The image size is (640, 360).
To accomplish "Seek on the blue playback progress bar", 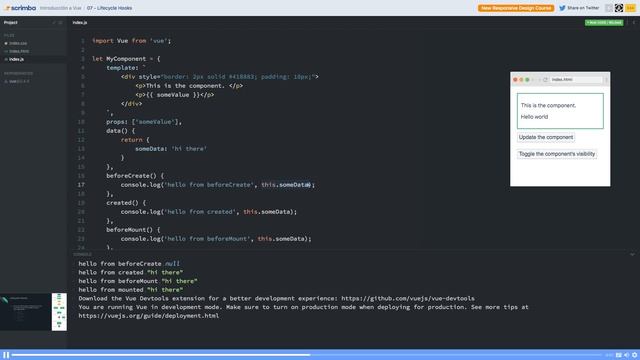I will 306,355.
